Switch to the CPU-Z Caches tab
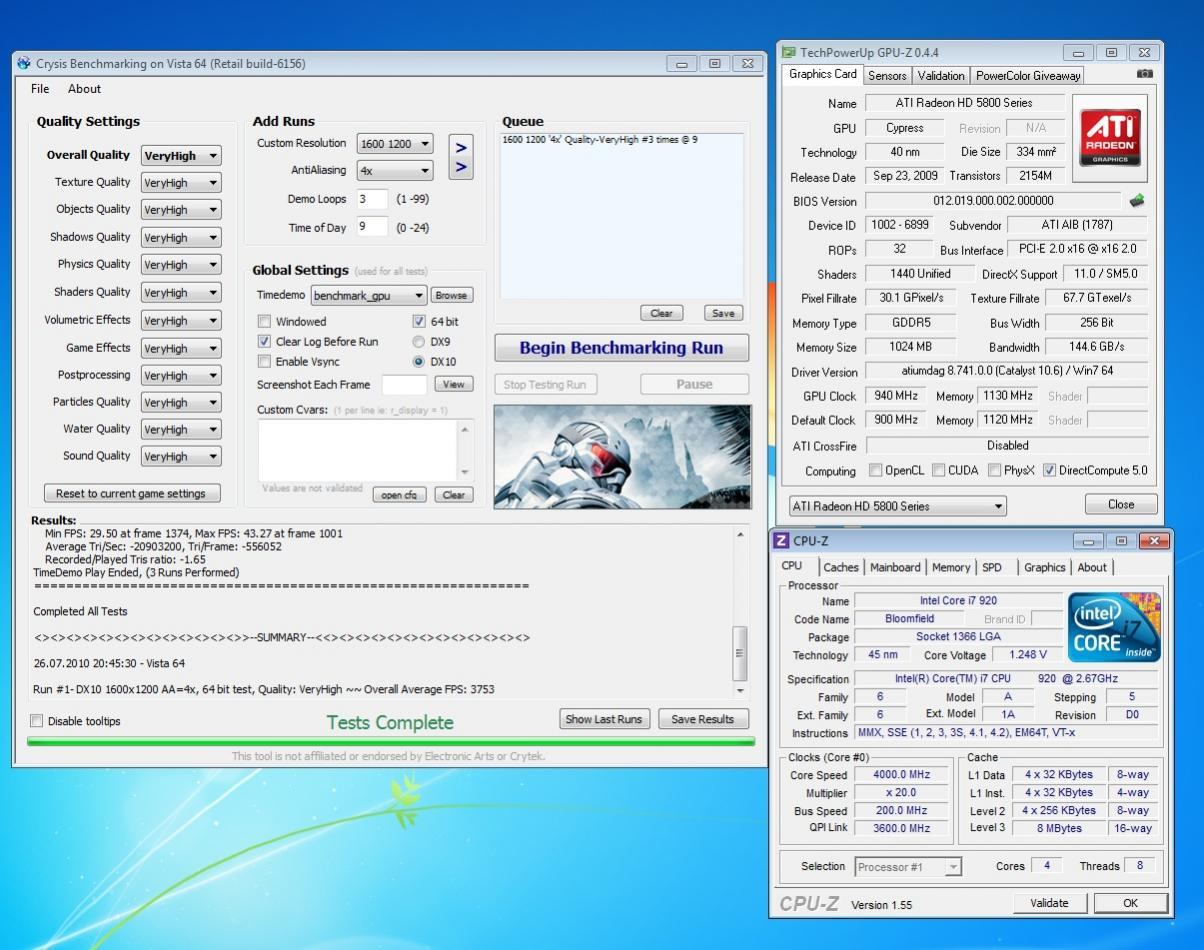The image size is (1204, 950). point(841,568)
